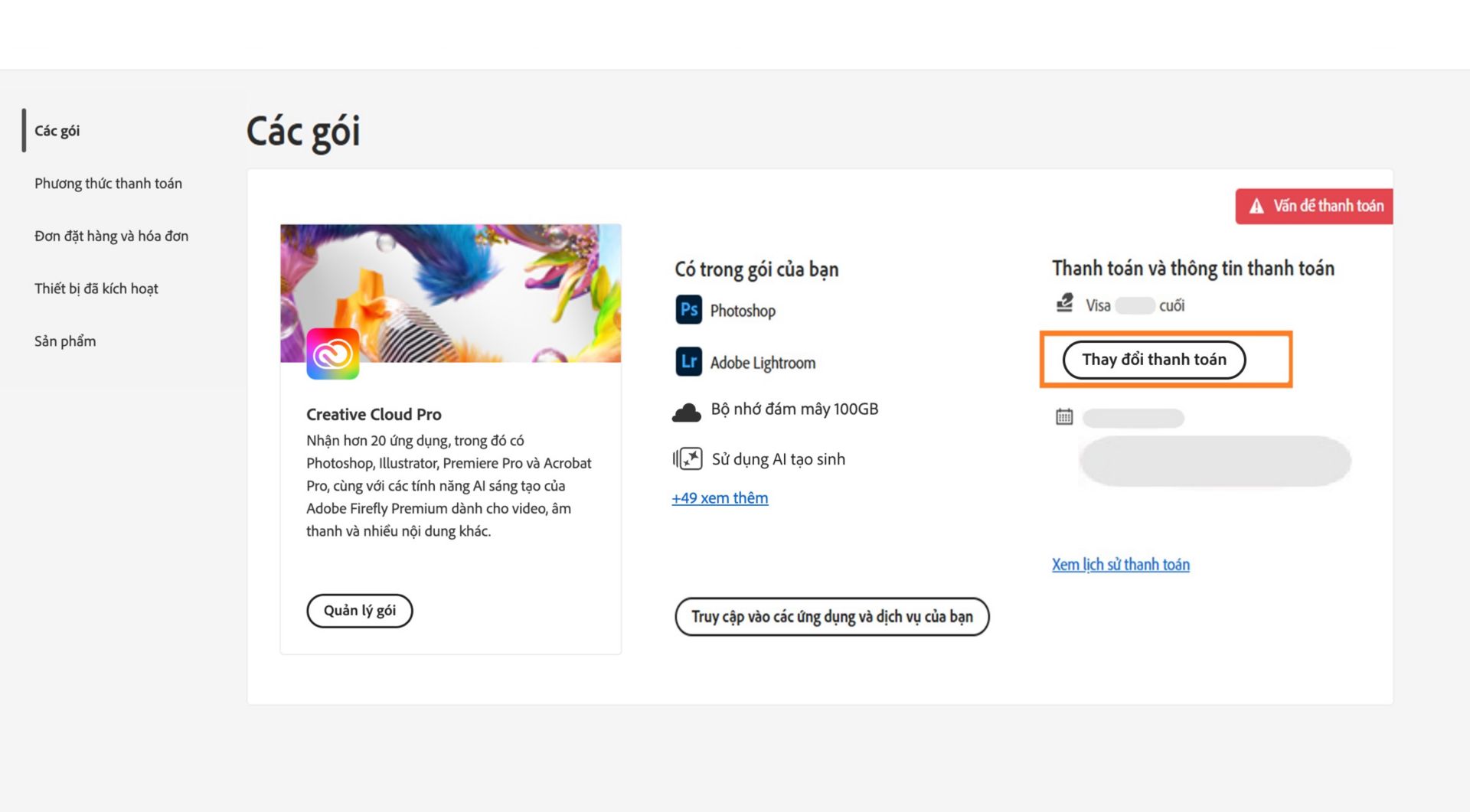This screenshot has width=1470, height=812.
Task: Click the Adobe Lightroom Lr icon
Action: 688,362
